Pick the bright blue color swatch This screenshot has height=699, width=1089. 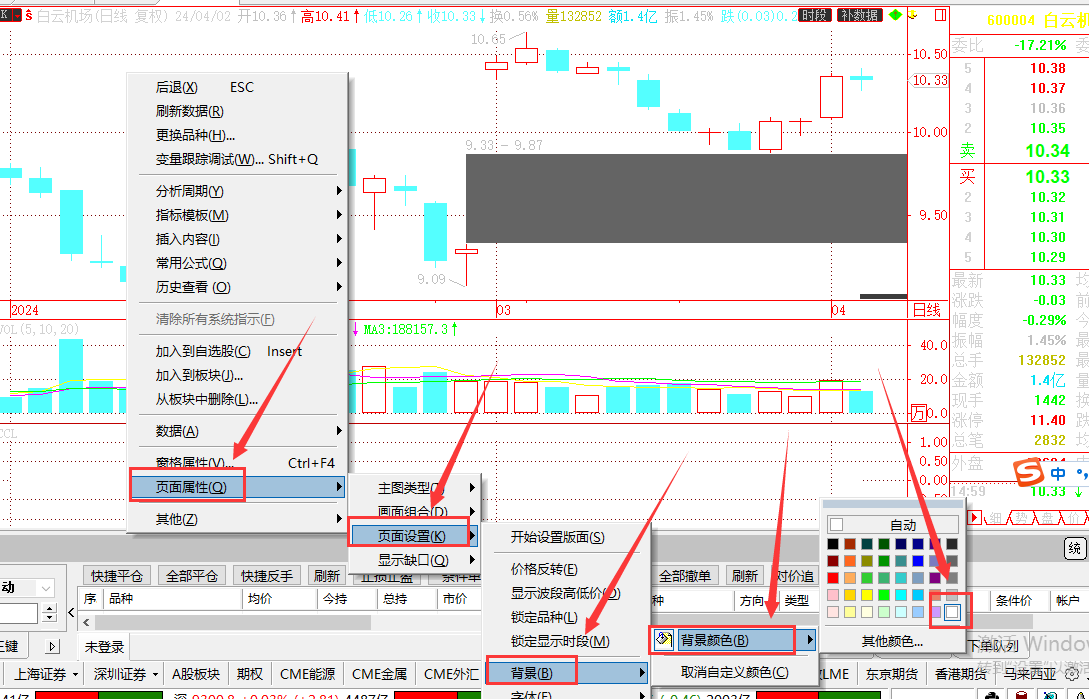918,561
